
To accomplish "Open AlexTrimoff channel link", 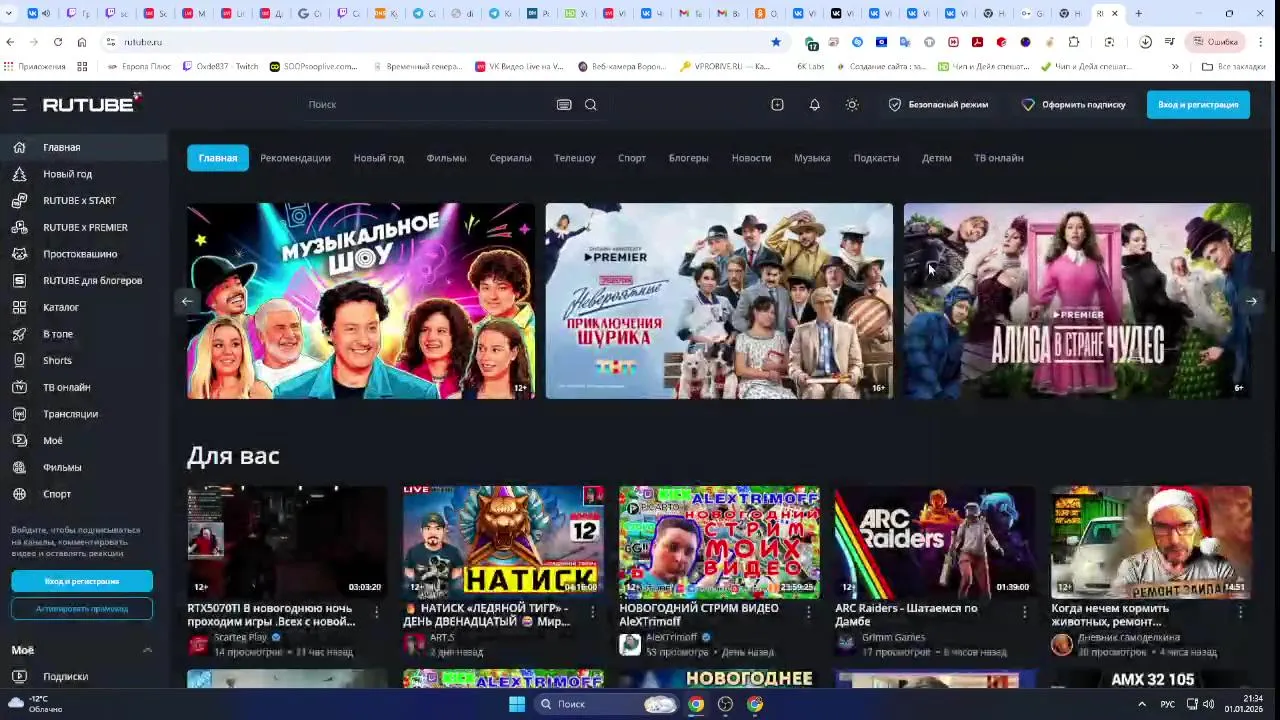I will point(672,637).
